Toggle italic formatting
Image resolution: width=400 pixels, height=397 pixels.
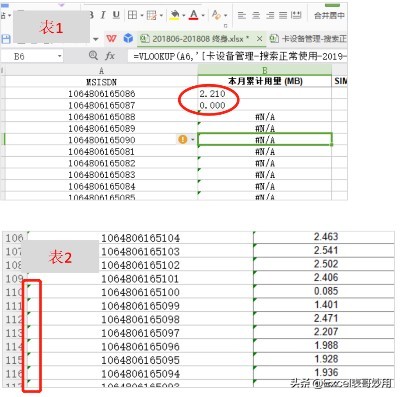[103, 15]
